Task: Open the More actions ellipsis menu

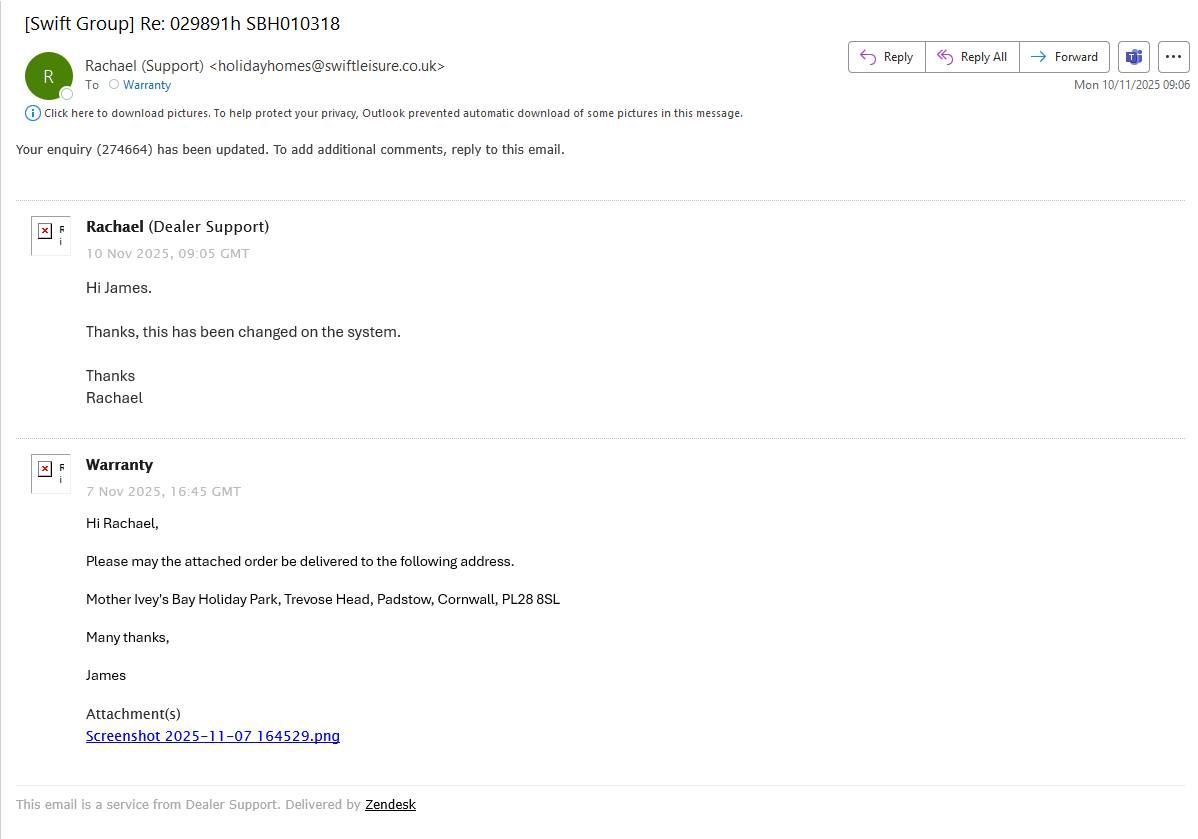Action: 1173,57
